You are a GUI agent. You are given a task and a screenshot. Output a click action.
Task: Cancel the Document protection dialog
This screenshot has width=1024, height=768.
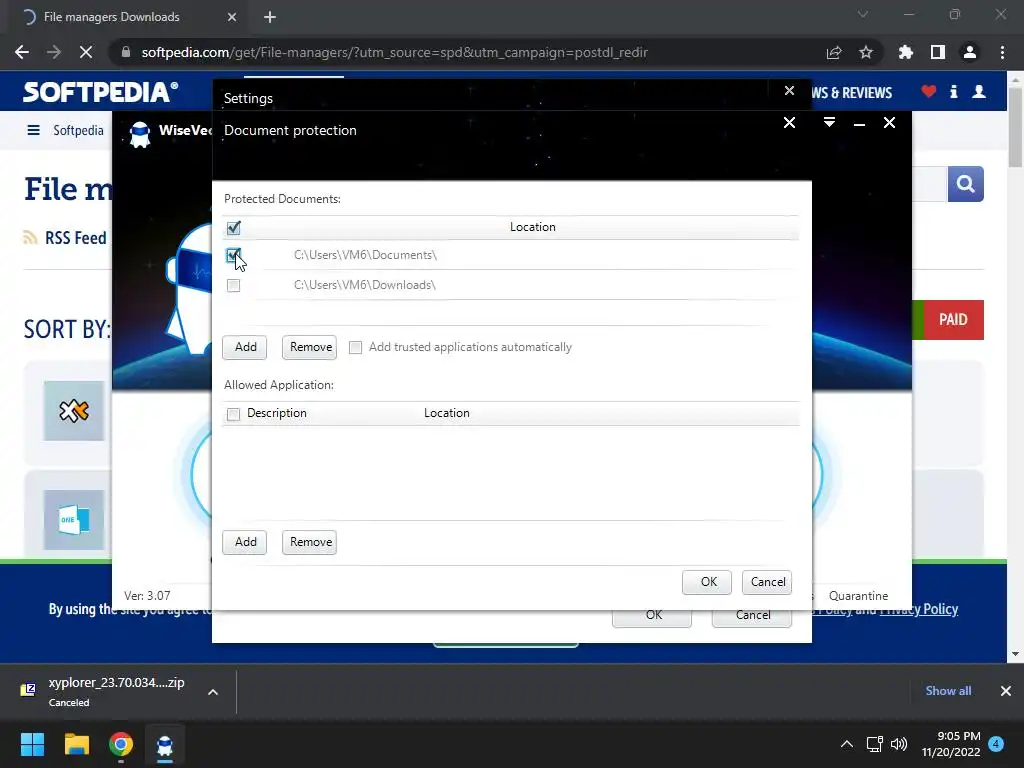click(x=767, y=582)
